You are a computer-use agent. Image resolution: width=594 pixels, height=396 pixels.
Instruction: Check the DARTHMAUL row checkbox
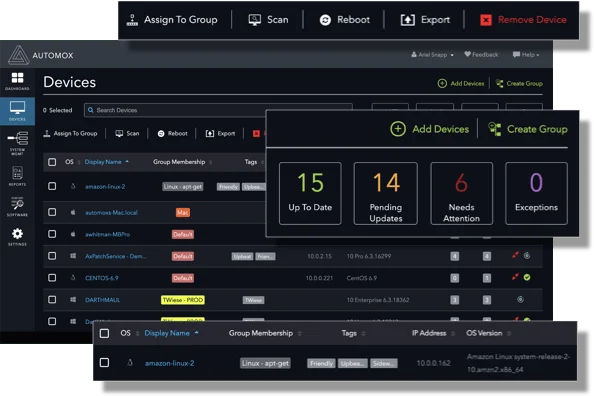[x=52, y=300]
